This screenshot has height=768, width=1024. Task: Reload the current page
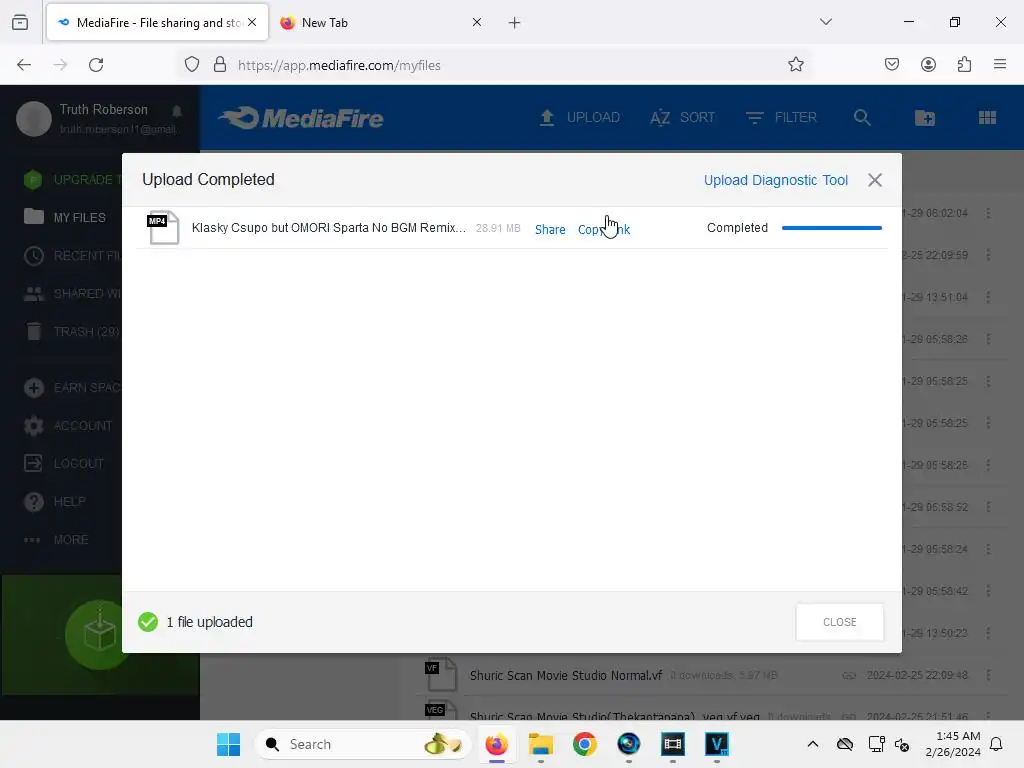[96, 65]
